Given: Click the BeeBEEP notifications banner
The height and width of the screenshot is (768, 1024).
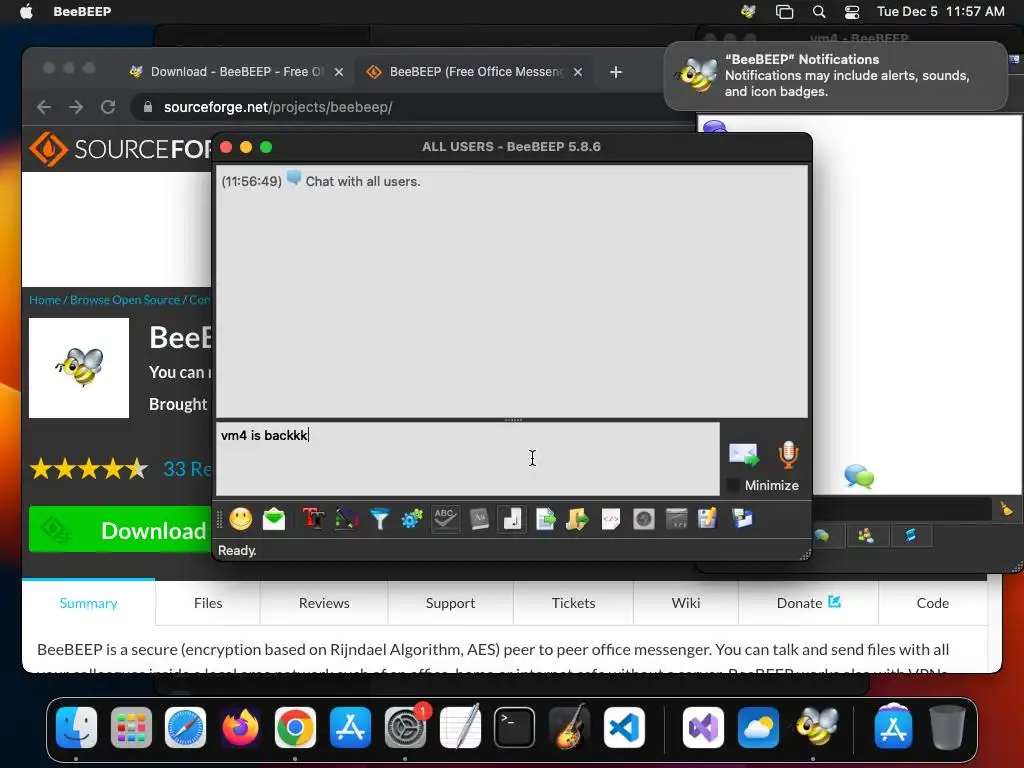Looking at the screenshot, I should pos(836,76).
